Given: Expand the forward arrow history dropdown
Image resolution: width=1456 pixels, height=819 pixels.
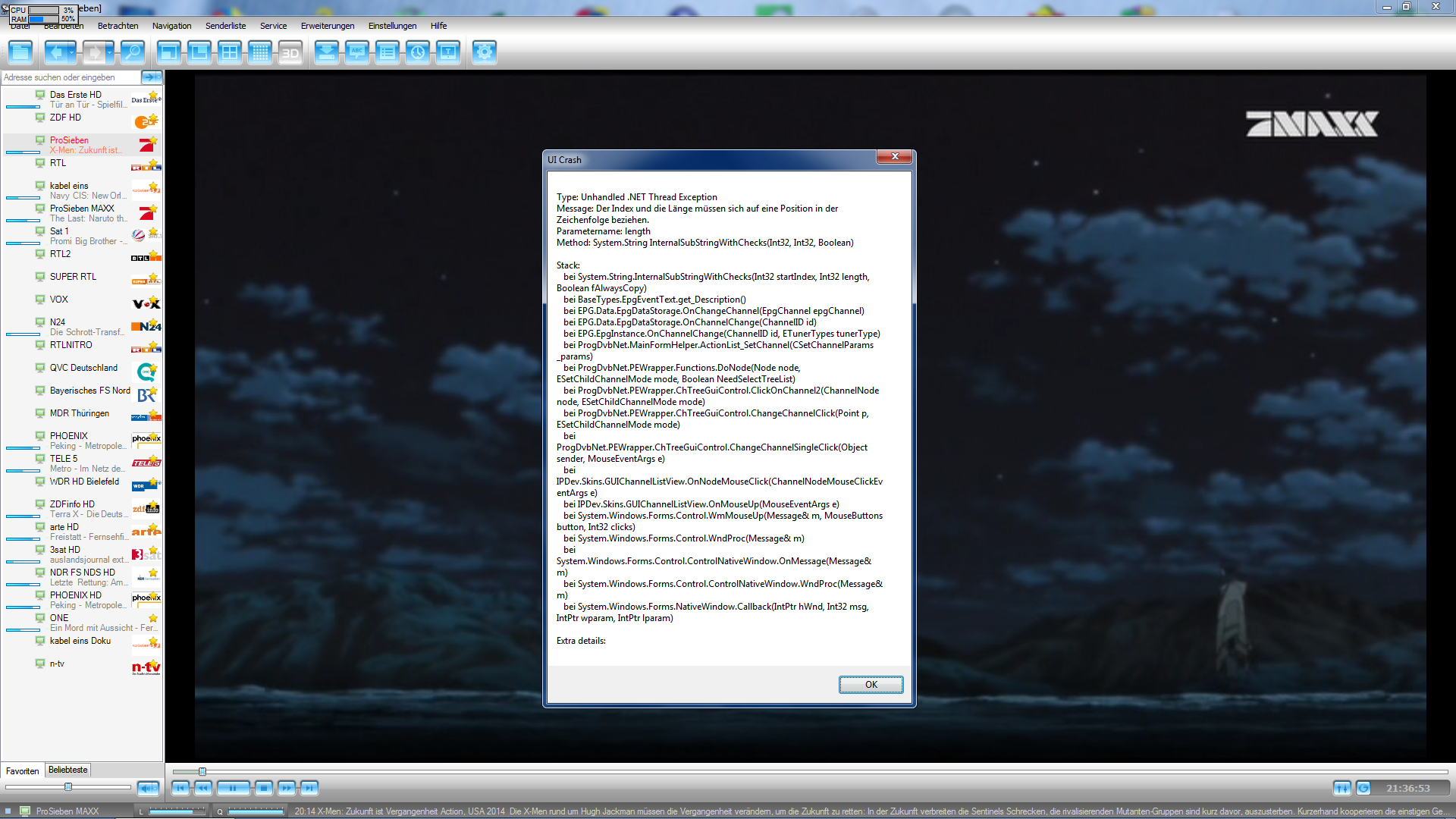Looking at the screenshot, I should coord(110,52).
